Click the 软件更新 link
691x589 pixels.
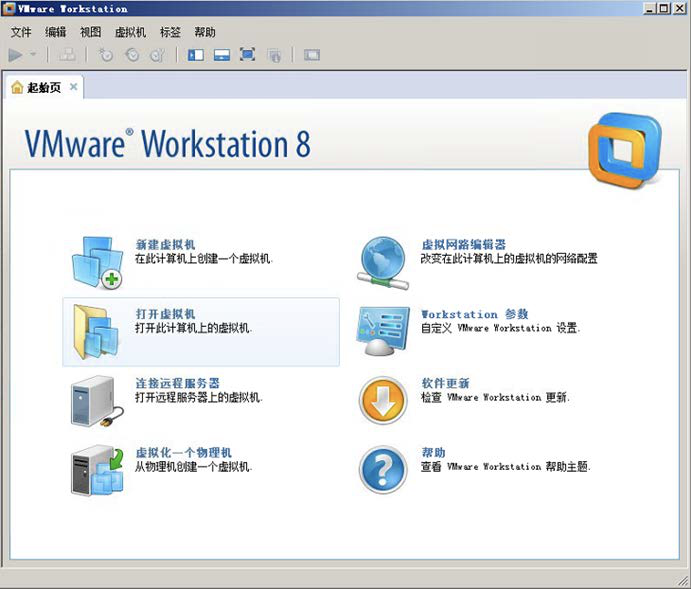pos(446,383)
